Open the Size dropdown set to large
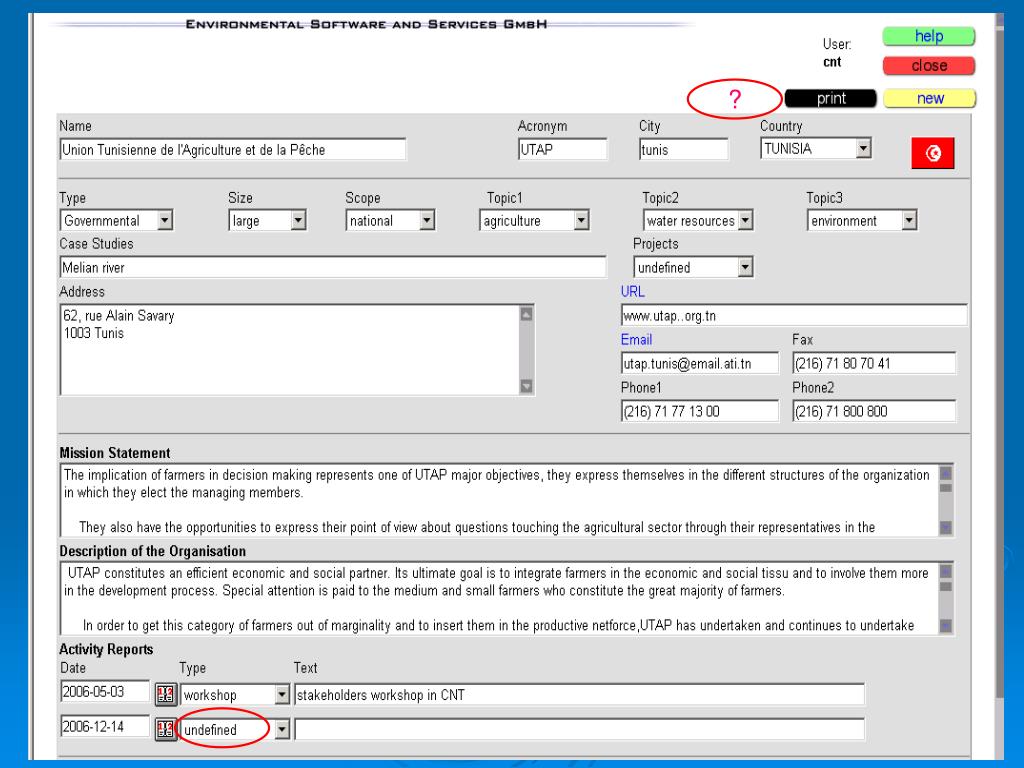The height and width of the screenshot is (768, 1024). click(x=299, y=221)
